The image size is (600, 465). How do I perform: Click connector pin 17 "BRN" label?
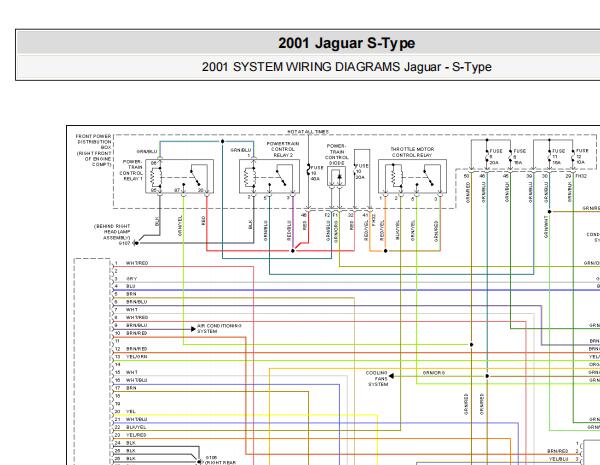tap(131, 388)
